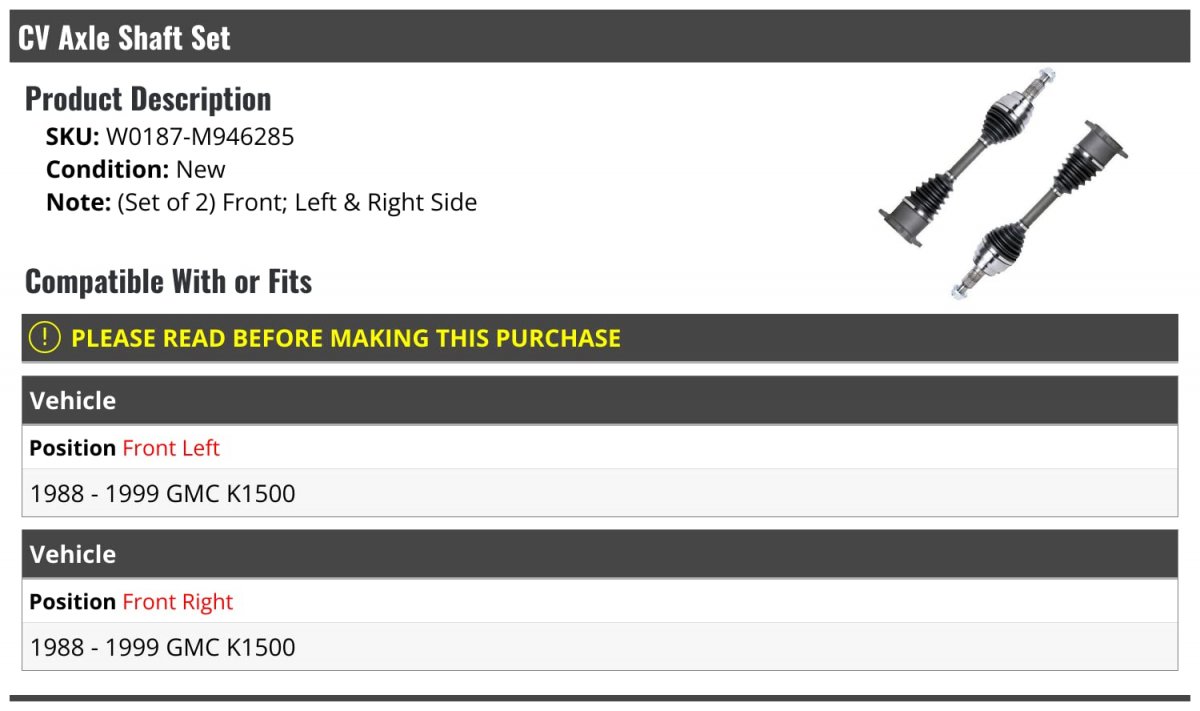Click the bold SKU label
1200x711 pixels.
73,137
